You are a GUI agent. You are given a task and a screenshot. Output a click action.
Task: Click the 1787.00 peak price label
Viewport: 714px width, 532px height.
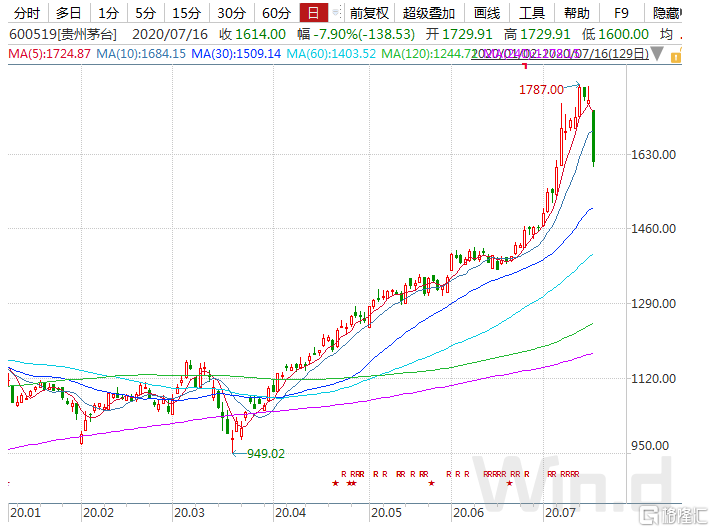(541, 90)
